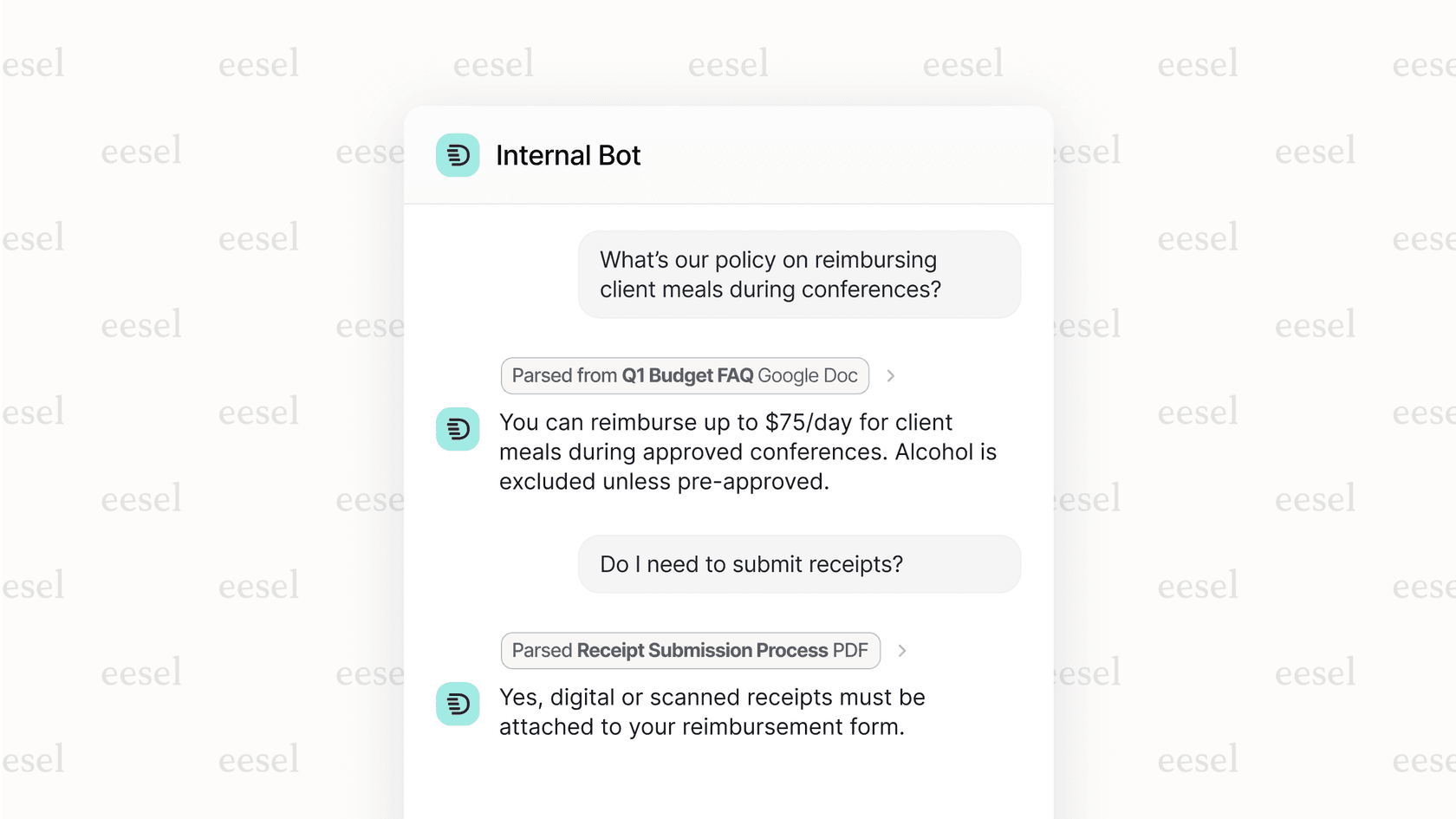
Task: Select the bot avatar beside the reimbursement answer
Action: click(458, 429)
